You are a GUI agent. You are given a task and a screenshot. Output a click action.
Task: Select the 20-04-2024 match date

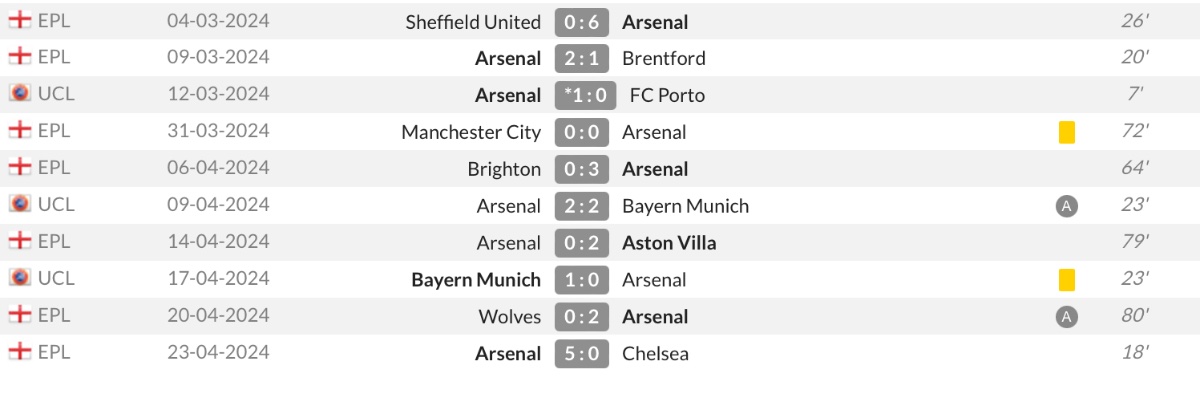pos(218,315)
